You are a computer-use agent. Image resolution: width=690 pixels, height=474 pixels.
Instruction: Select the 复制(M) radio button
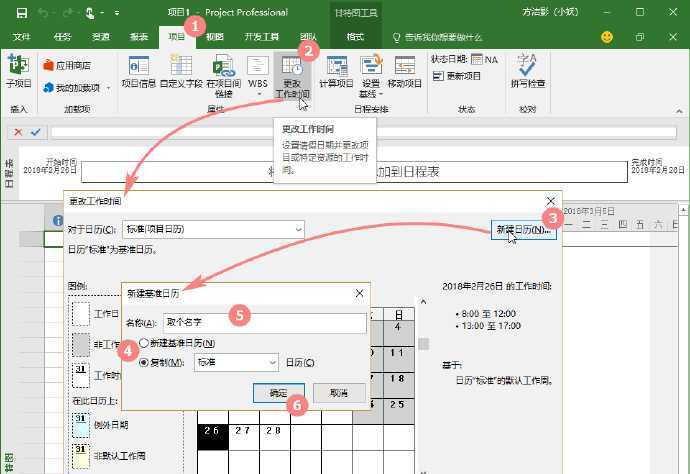(x=143, y=363)
